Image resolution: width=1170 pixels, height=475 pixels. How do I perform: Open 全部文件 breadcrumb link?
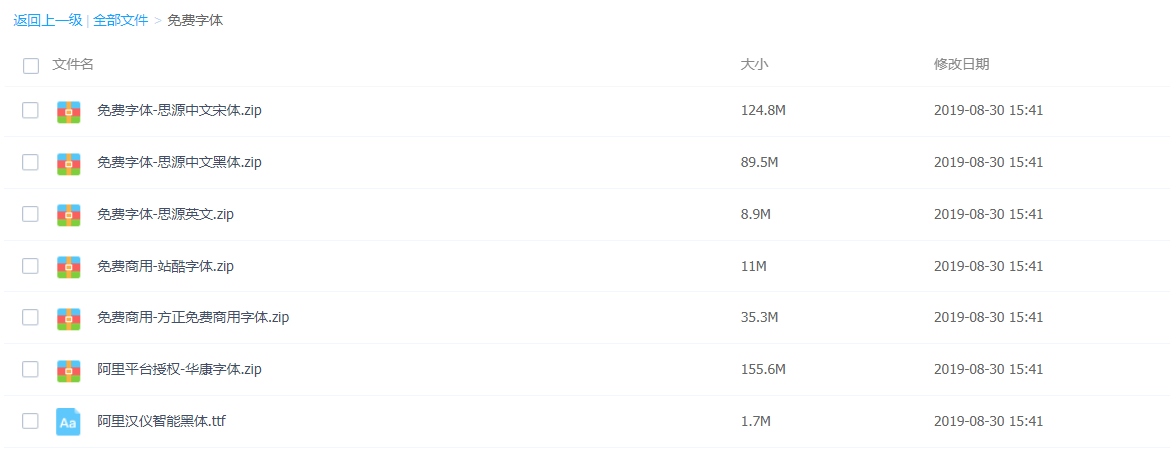120,21
